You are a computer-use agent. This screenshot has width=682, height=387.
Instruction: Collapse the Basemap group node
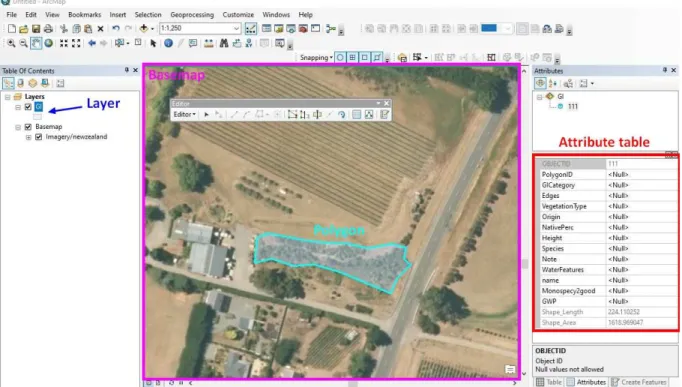(x=18, y=127)
